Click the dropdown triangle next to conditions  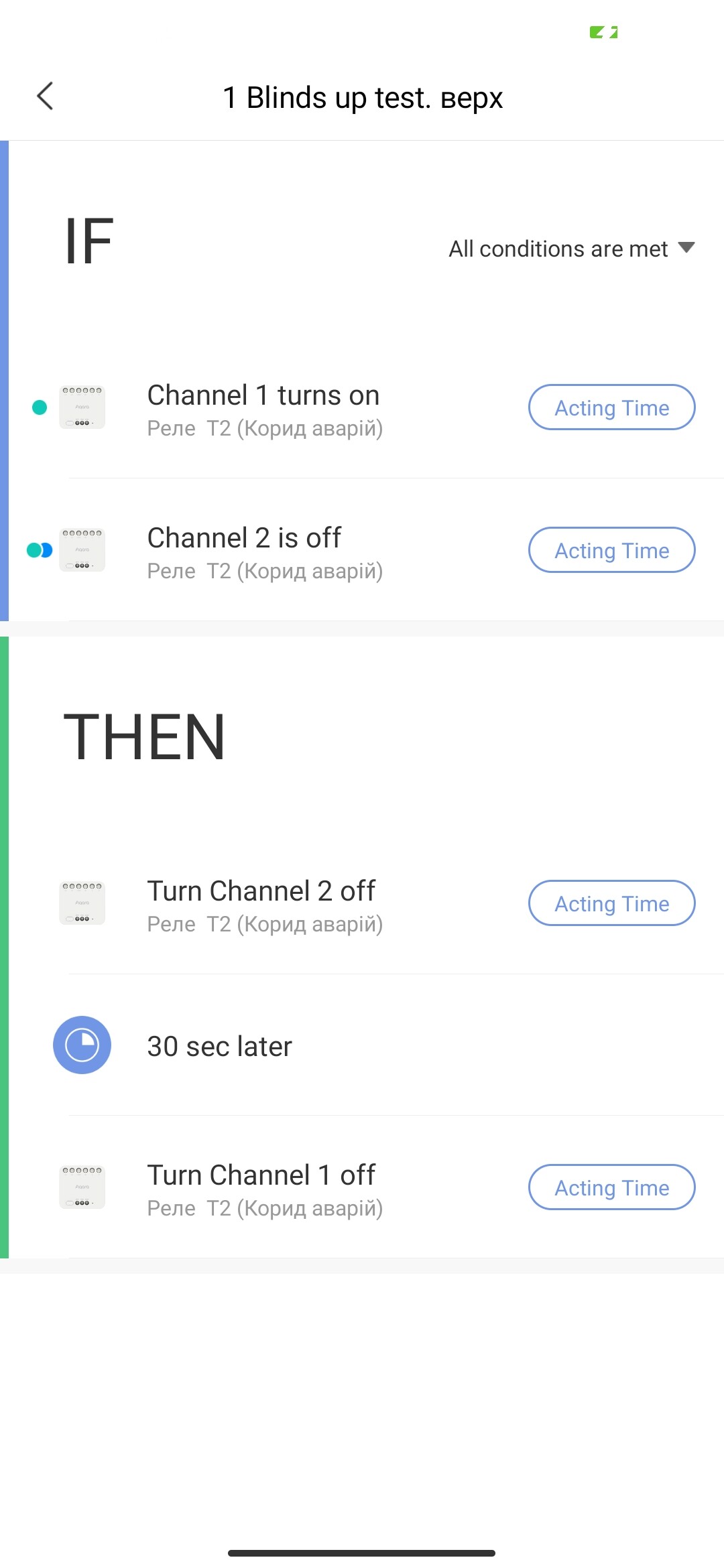click(686, 248)
